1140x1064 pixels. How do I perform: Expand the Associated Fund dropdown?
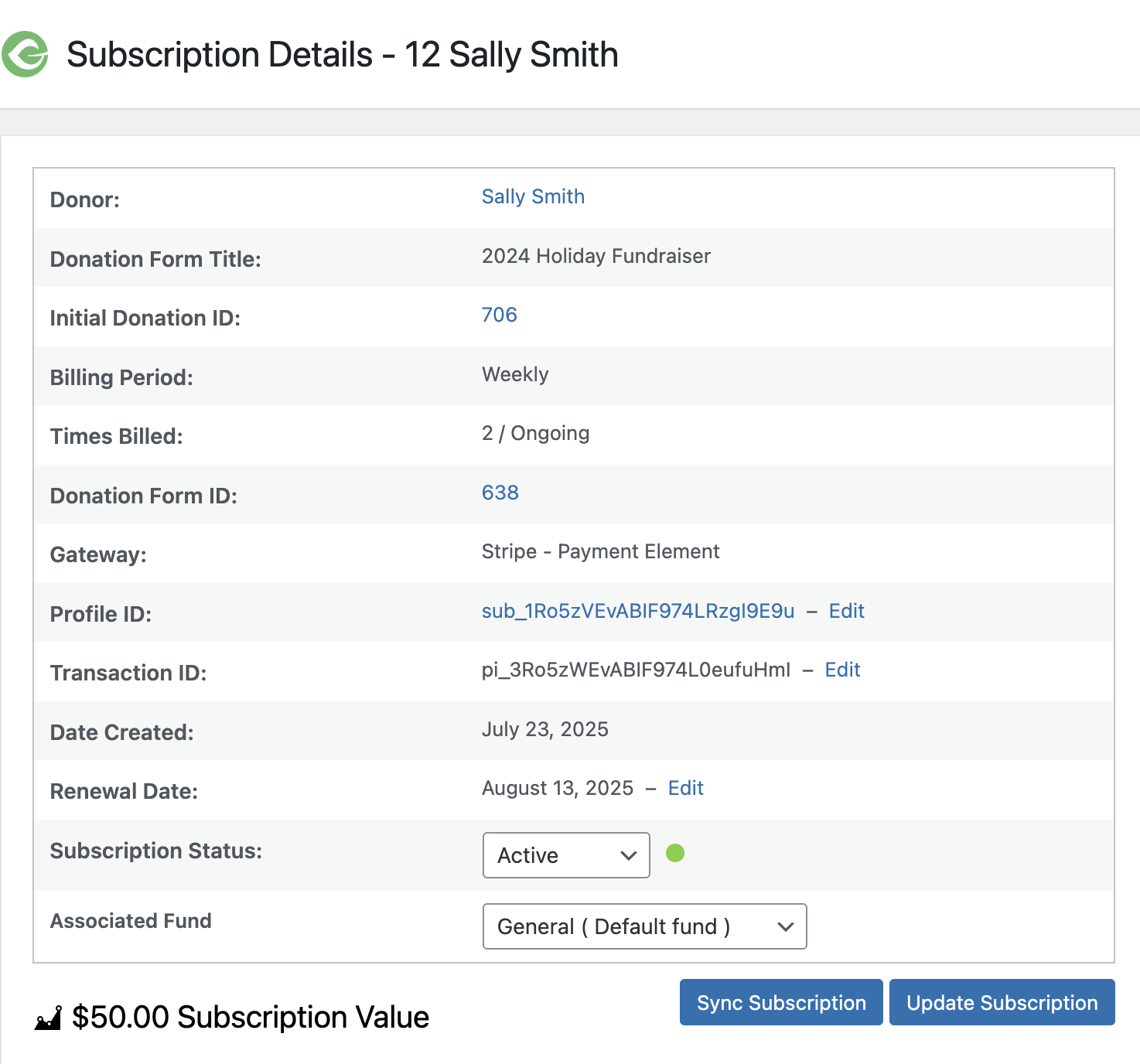pos(644,926)
